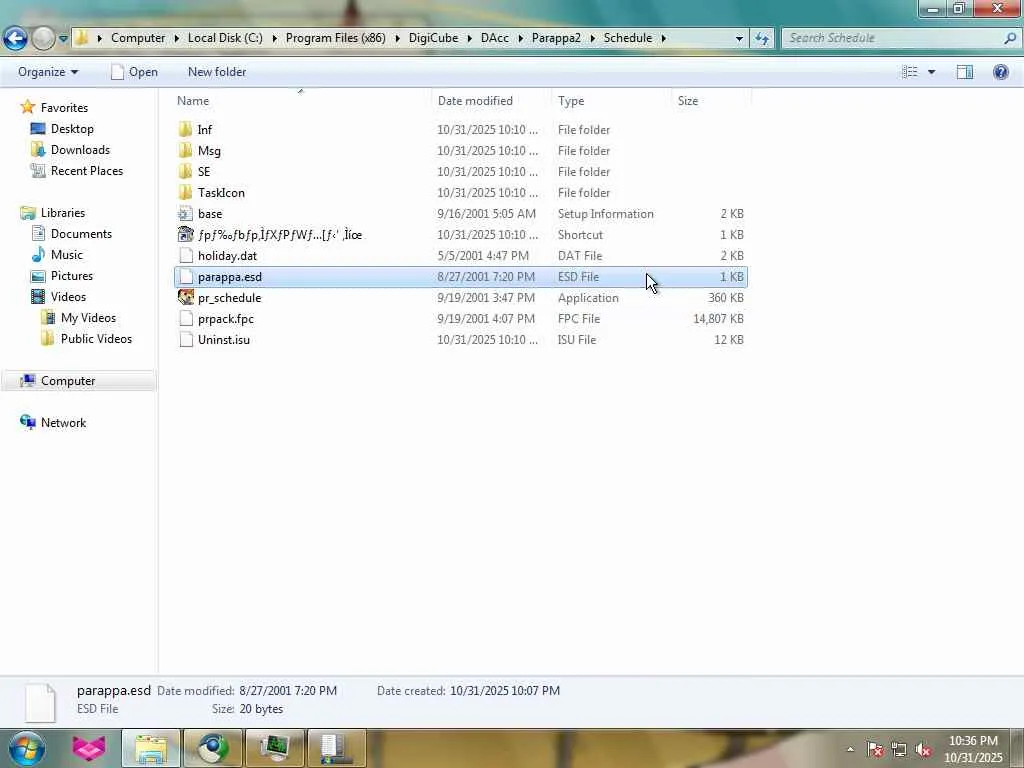Viewport: 1024px width, 768px height.
Task: Open the recent pages dropdown arrow
Action: coord(63,39)
